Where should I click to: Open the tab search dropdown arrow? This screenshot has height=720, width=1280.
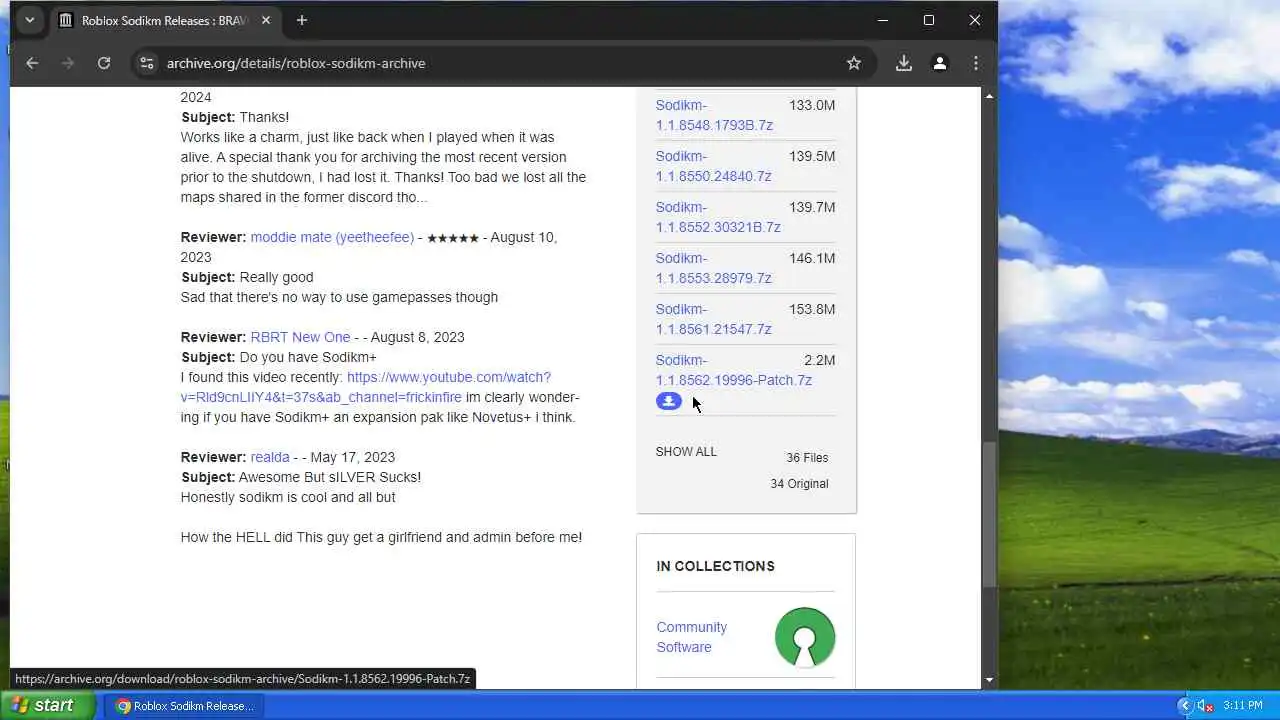pyautogui.click(x=29, y=20)
